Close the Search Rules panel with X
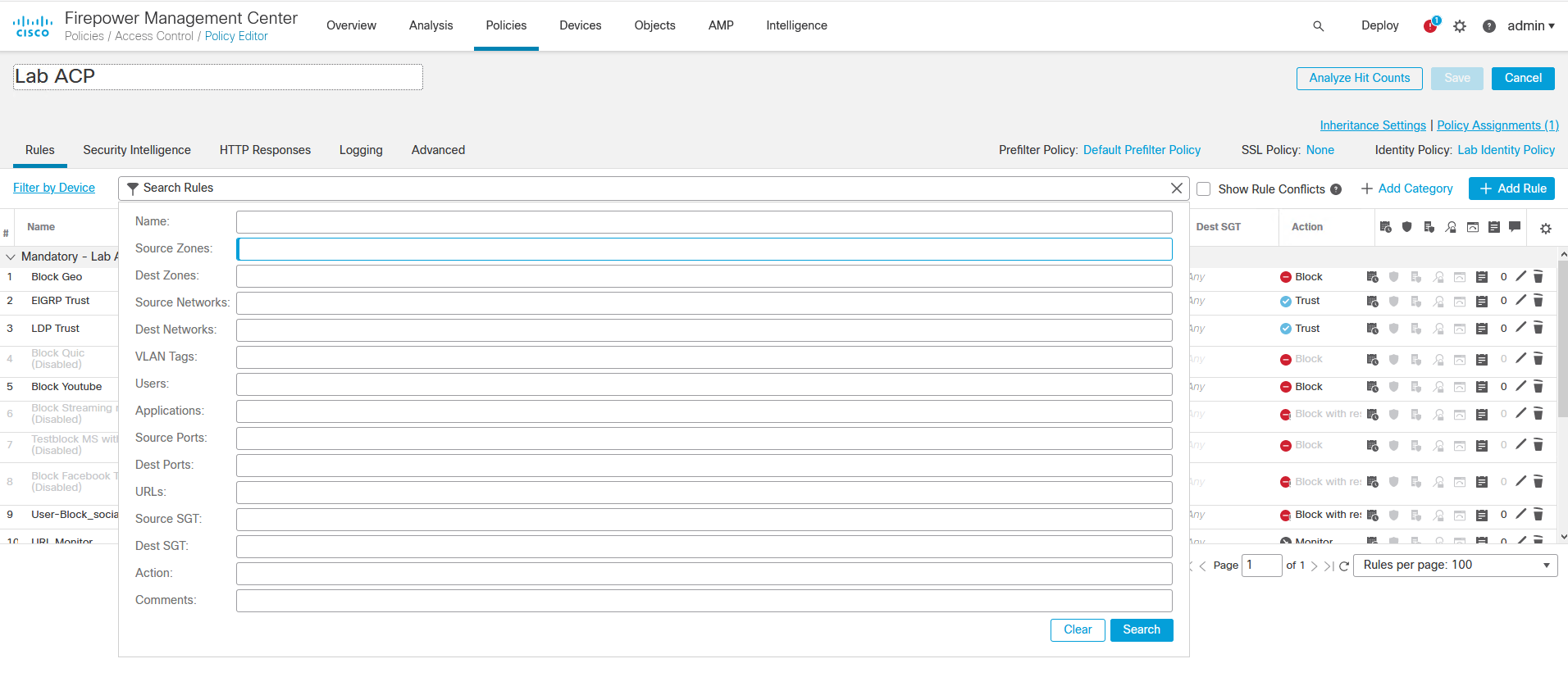This screenshot has width=1568, height=677. tap(1176, 189)
